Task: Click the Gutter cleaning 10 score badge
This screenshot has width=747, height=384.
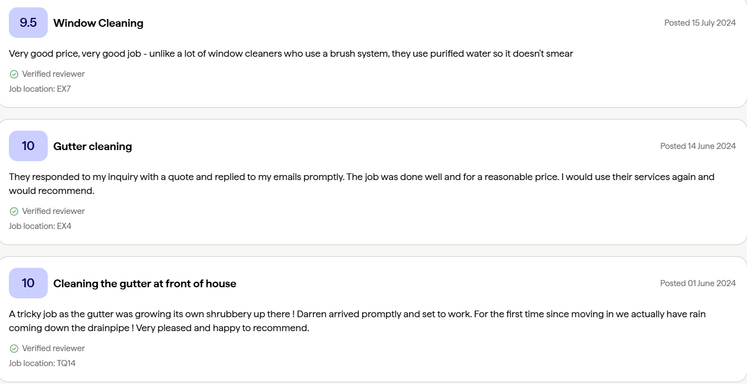Action: [x=28, y=146]
